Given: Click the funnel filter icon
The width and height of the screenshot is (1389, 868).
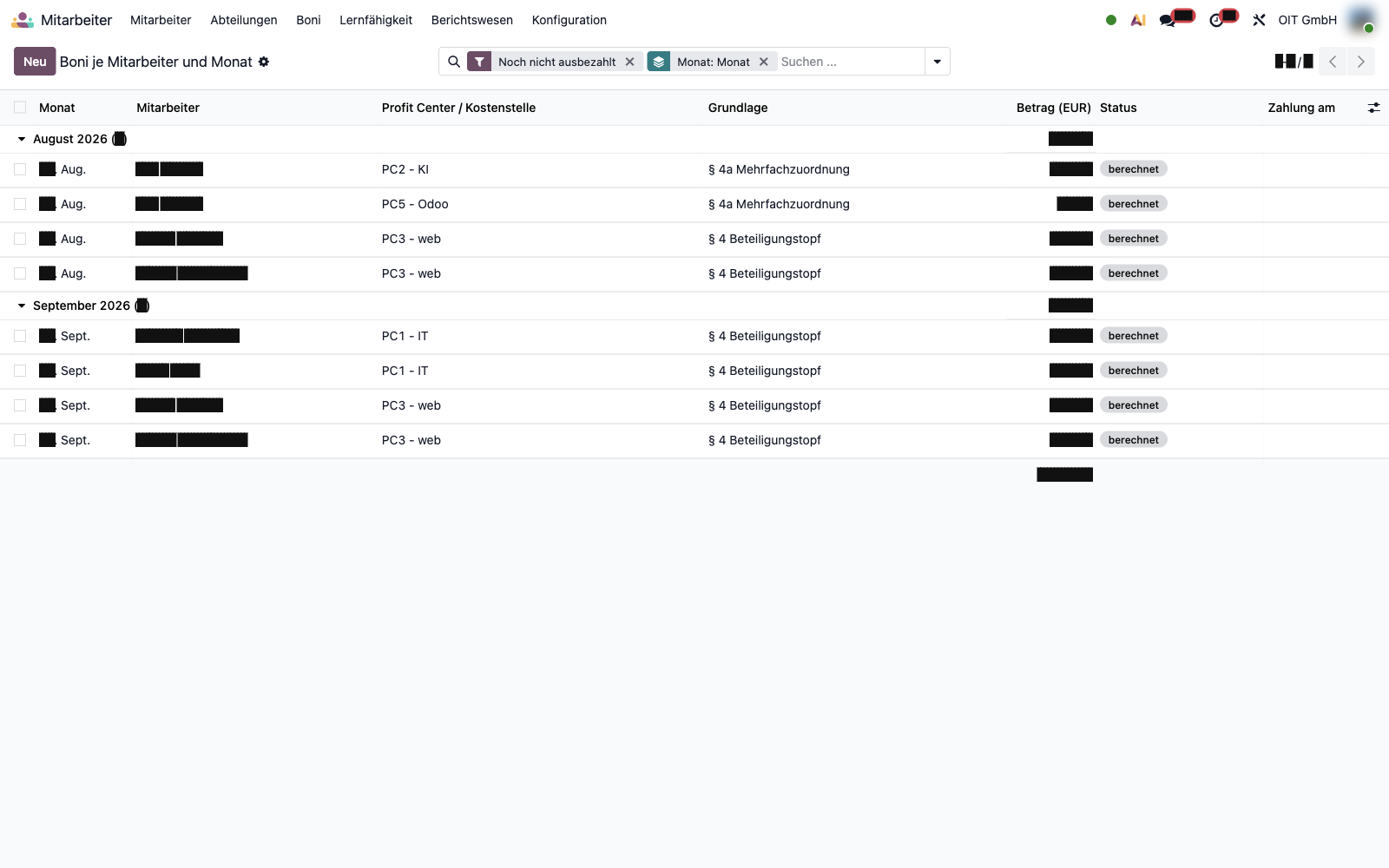Looking at the screenshot, I should [x=479, y=62].
